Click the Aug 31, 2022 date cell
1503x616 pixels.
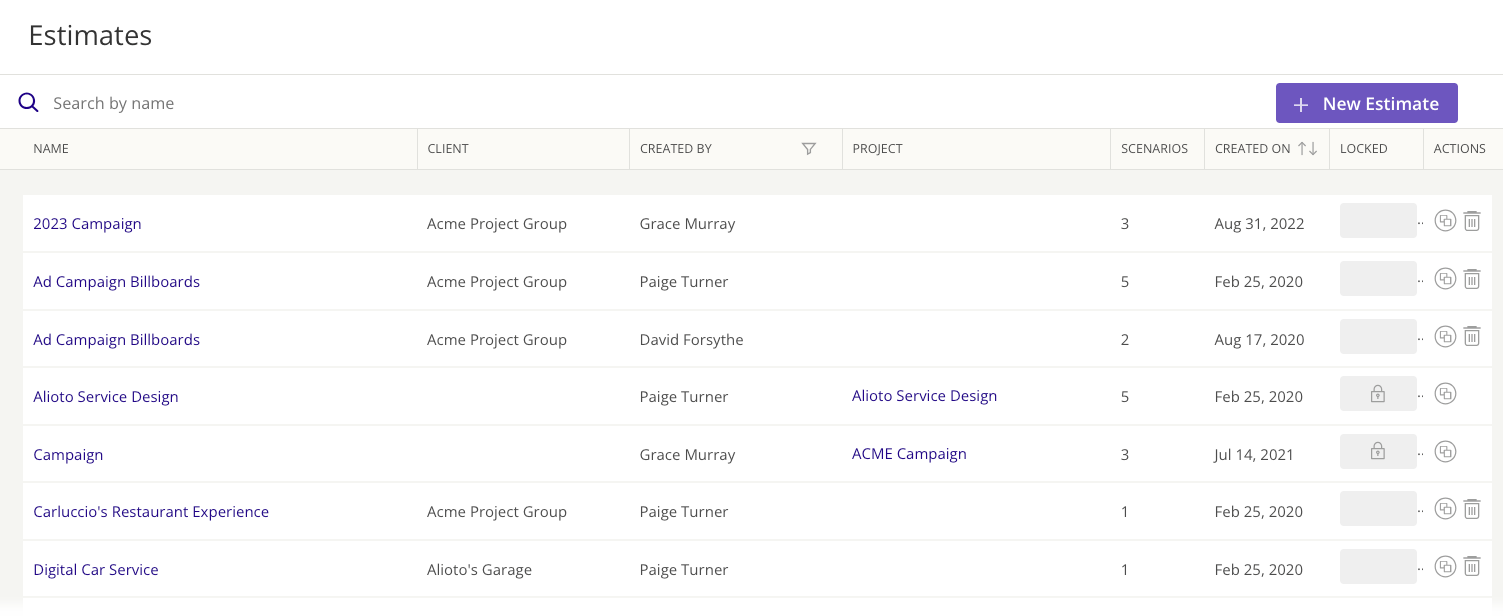1259,224
